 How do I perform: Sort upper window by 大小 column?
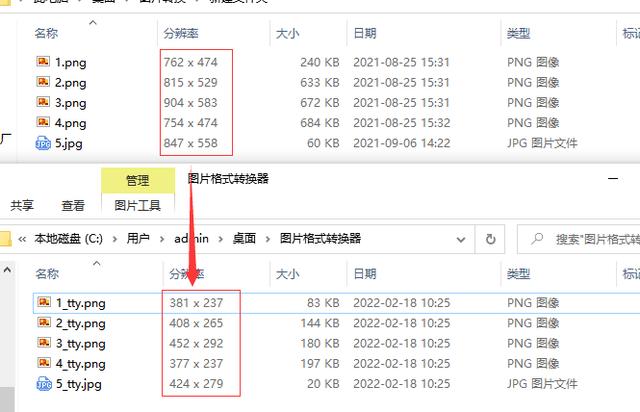287,33
